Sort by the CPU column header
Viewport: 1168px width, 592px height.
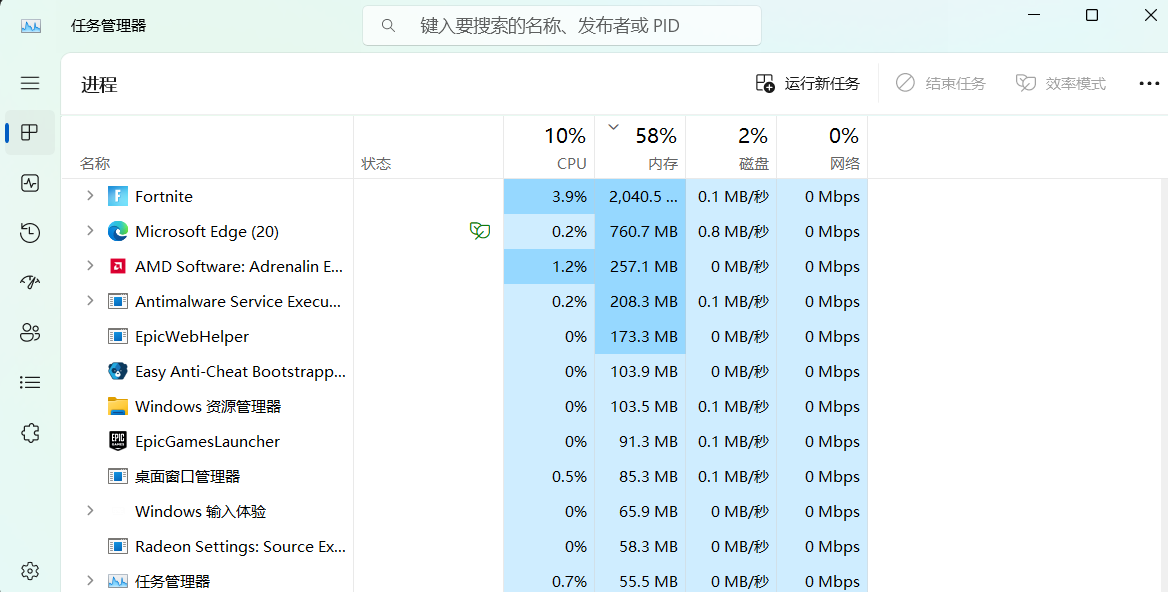point(550,147)
